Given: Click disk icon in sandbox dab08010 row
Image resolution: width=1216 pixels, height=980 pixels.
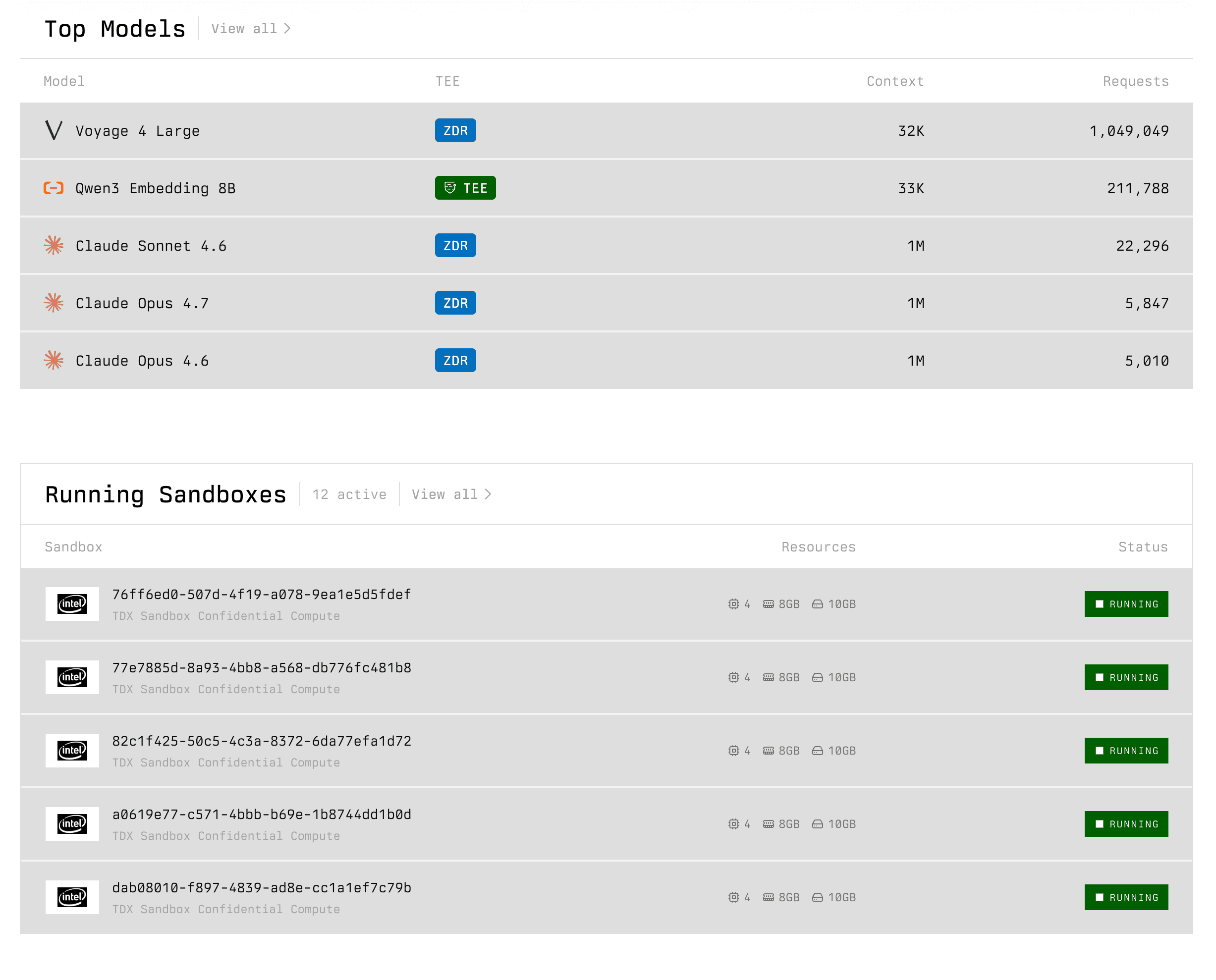Looking at the screenshot, I should coord(818,898).
